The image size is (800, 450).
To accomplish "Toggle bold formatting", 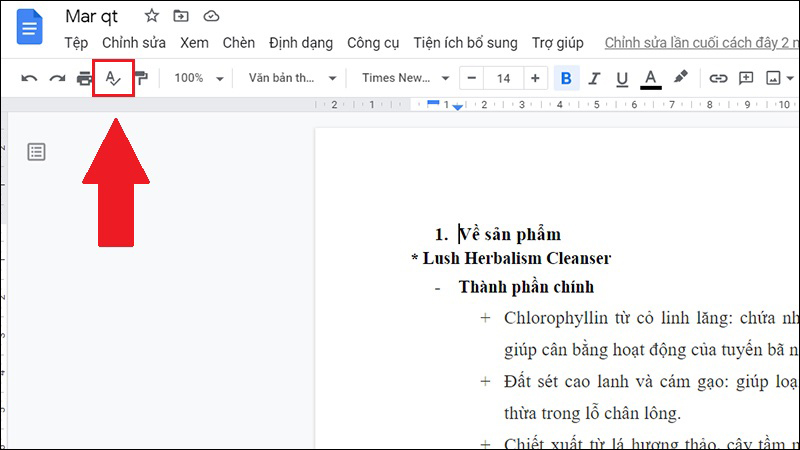I will (566, 78).
